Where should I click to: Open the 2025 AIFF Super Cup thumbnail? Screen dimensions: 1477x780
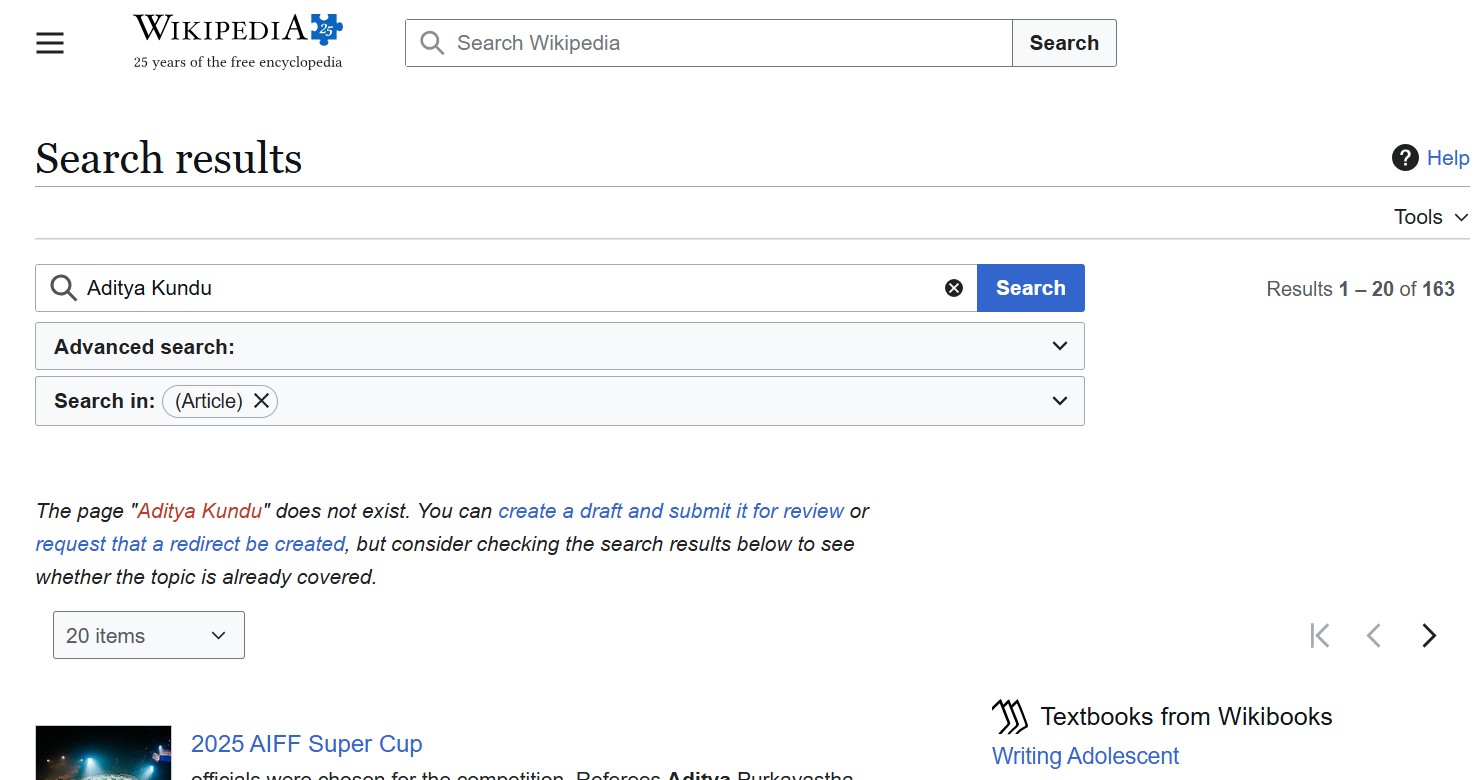[x=103, y=753]
